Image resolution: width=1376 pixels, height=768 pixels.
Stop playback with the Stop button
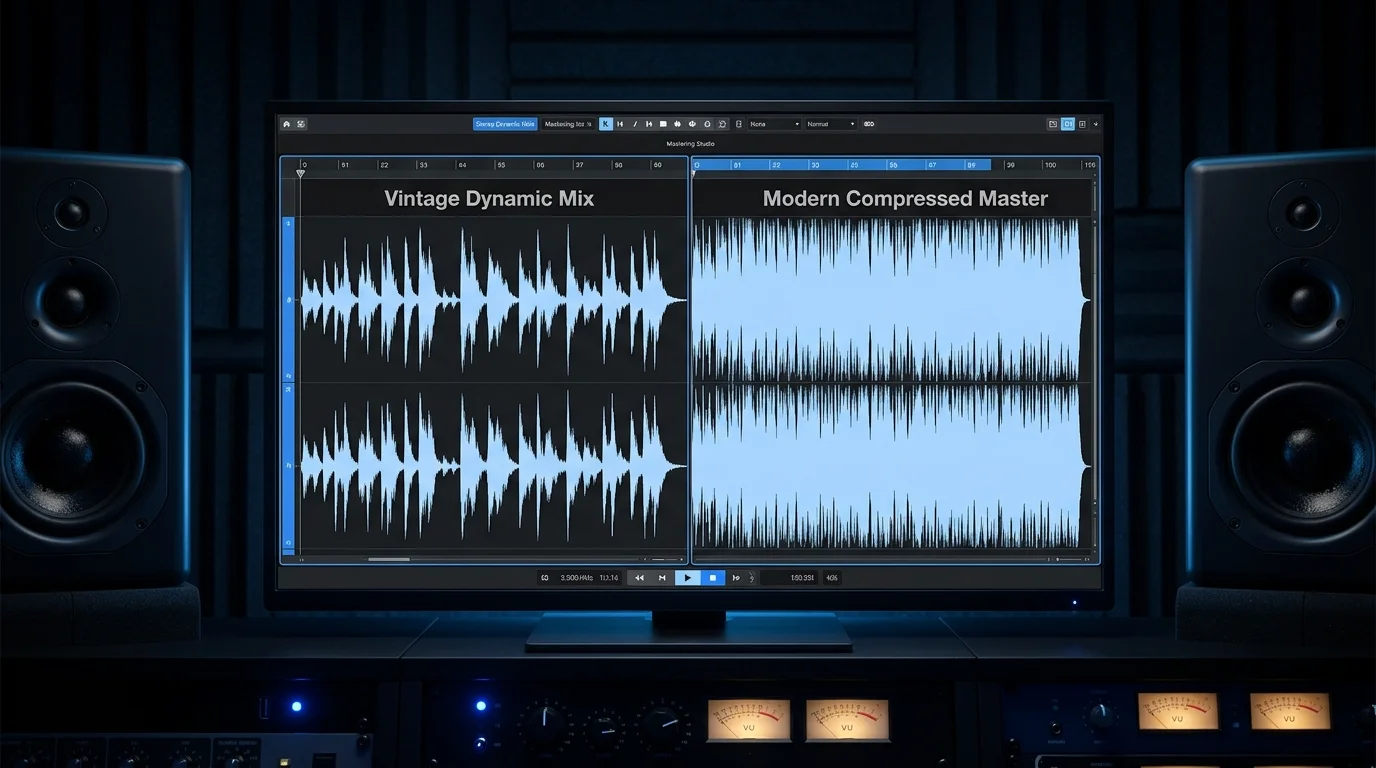[x=713, y=578]
